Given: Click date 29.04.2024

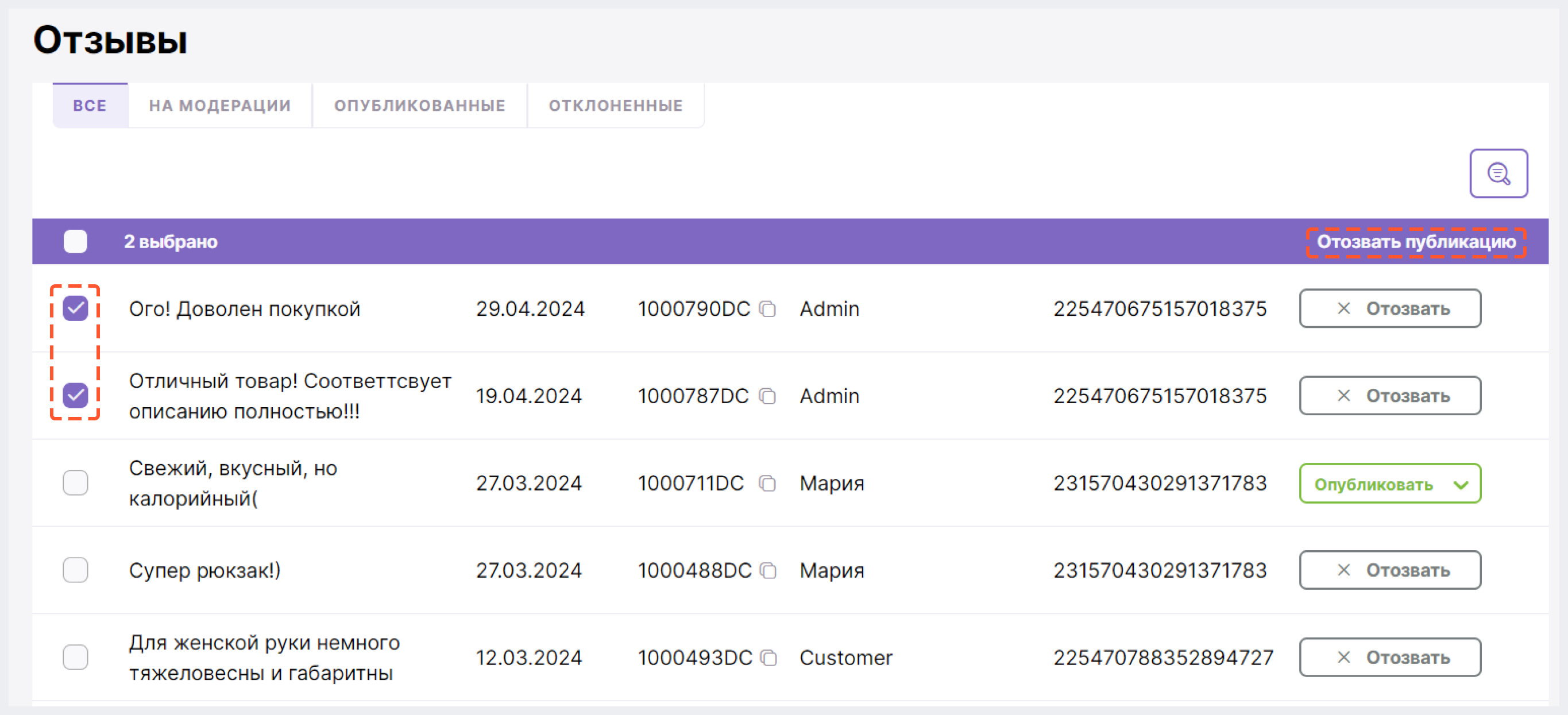Looking at the screenshot, I should click(x=530, y=309).
